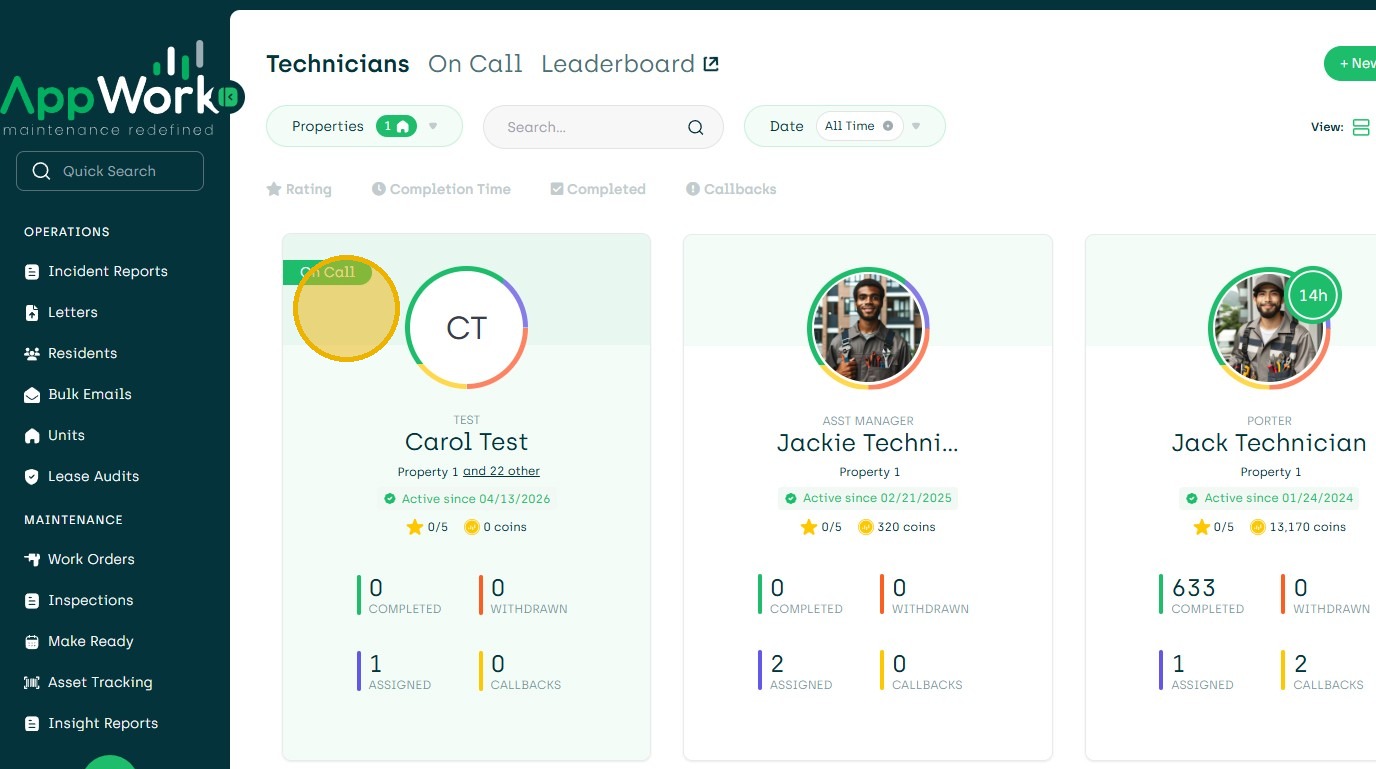Click Jack Technician's 13,170 coins icon
The image size is (1376, 769).
tap(1258, 527)
